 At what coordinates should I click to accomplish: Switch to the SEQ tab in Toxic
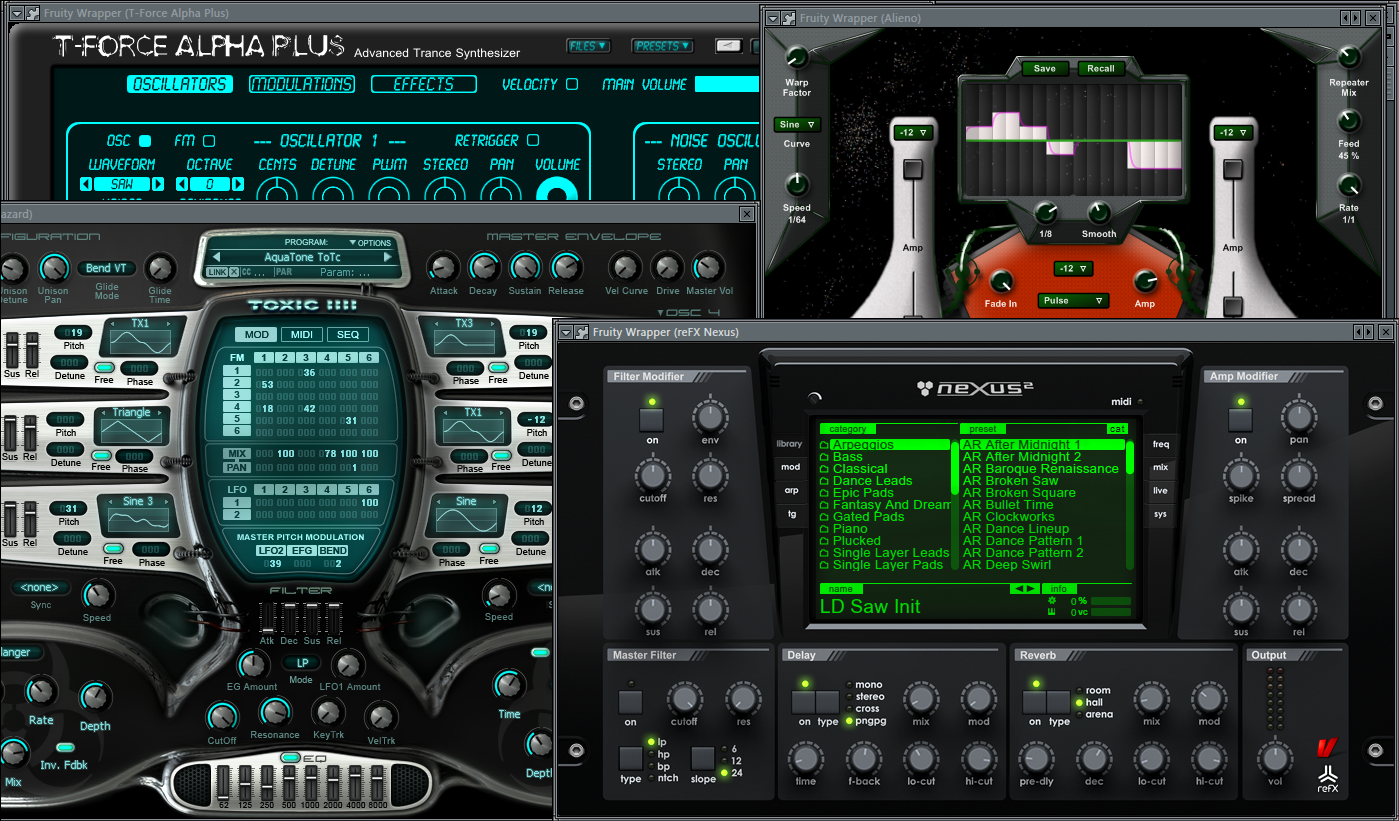click(347, 335)
